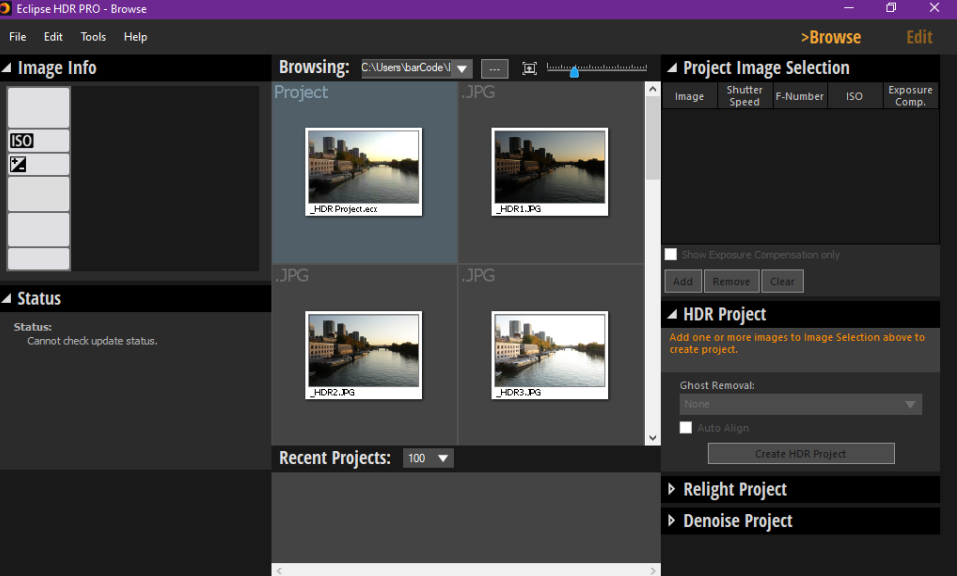The width and height of the screenshot is (957, 576).
Task: Toggle Show Exposure Compensation only checkbox
Action: [671, 254]
